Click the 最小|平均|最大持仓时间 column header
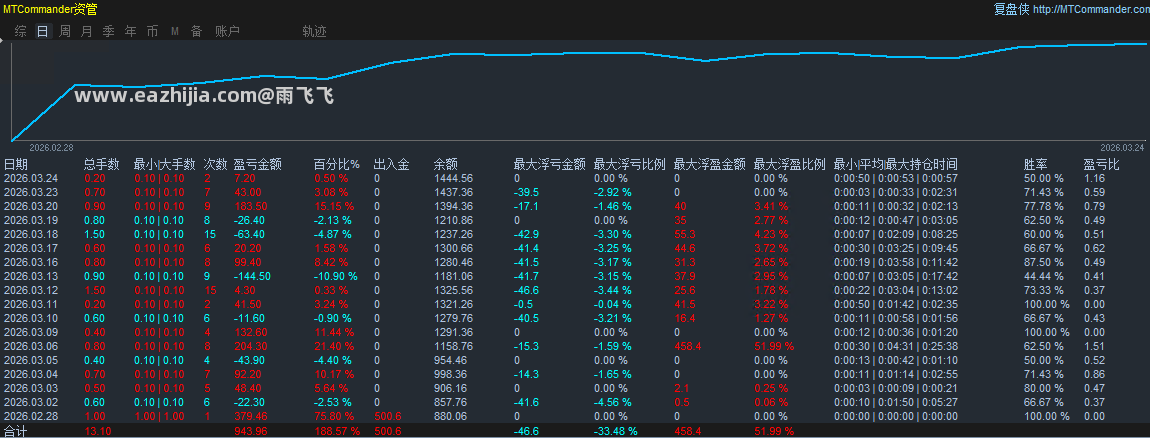Viewport: 1150px width, 438px height. coord(896,164)
